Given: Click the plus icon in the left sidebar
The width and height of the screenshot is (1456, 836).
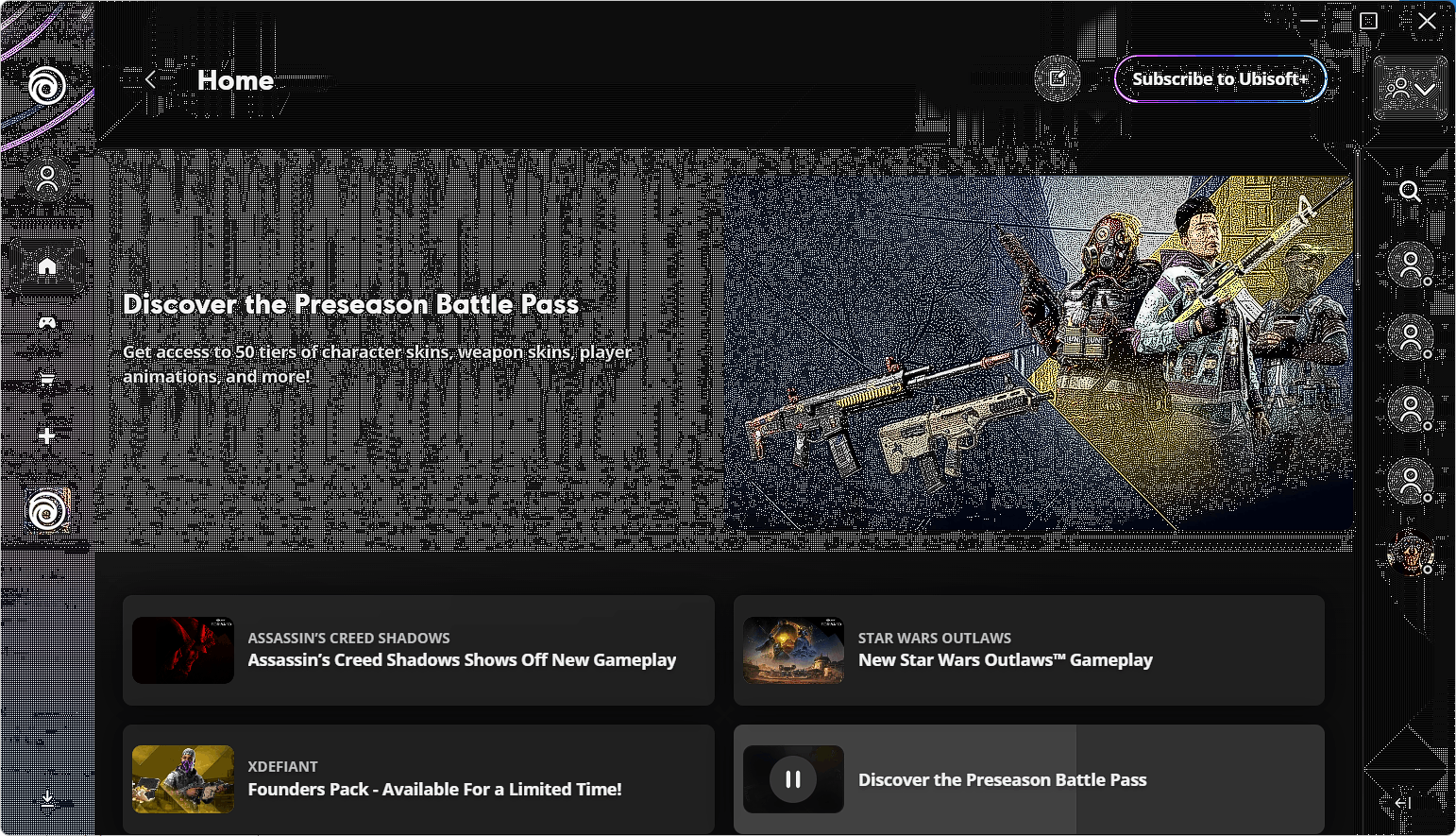Looking at the screenshot, I should point(47,436).
